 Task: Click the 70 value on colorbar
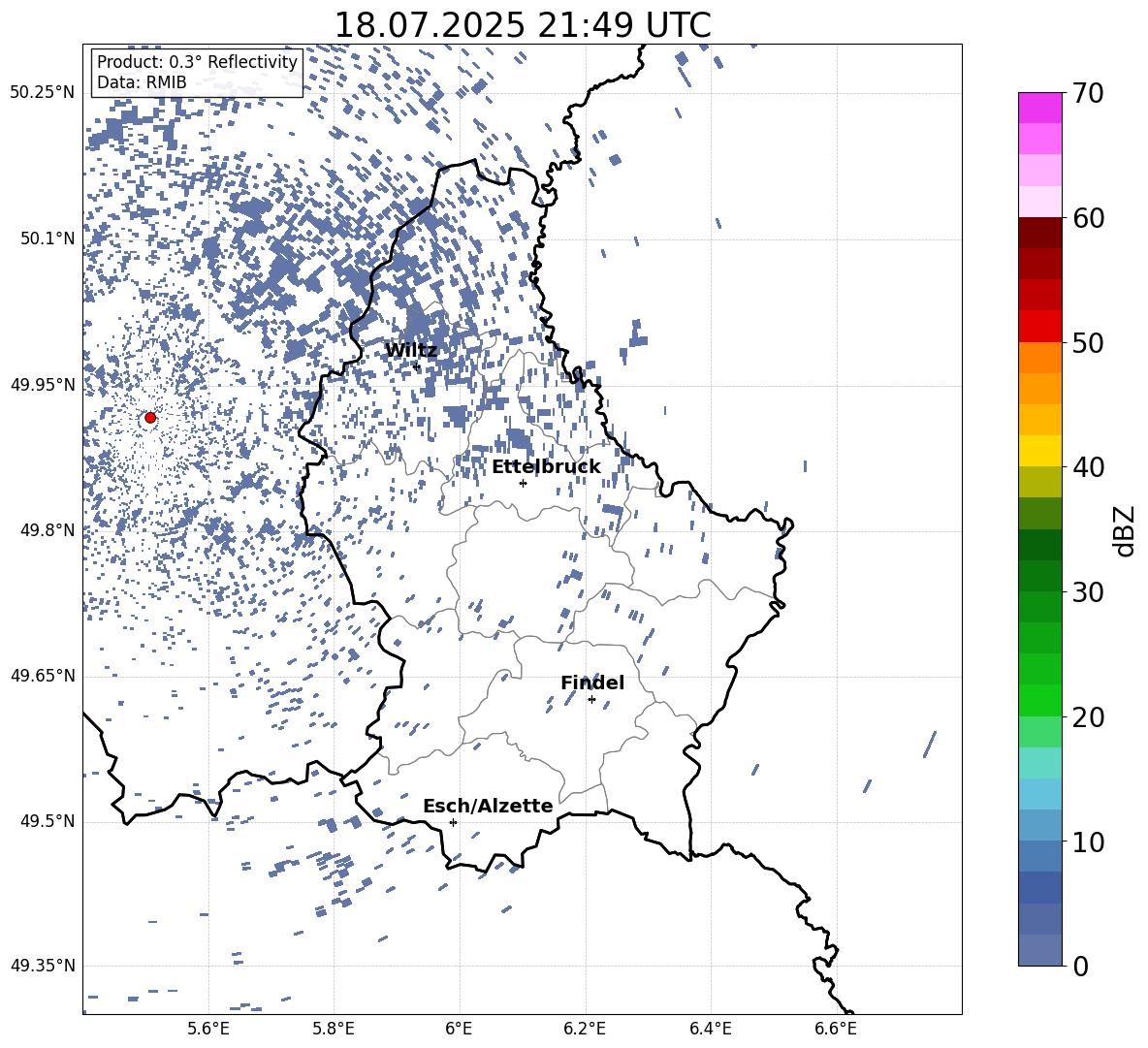(1088, 93)
